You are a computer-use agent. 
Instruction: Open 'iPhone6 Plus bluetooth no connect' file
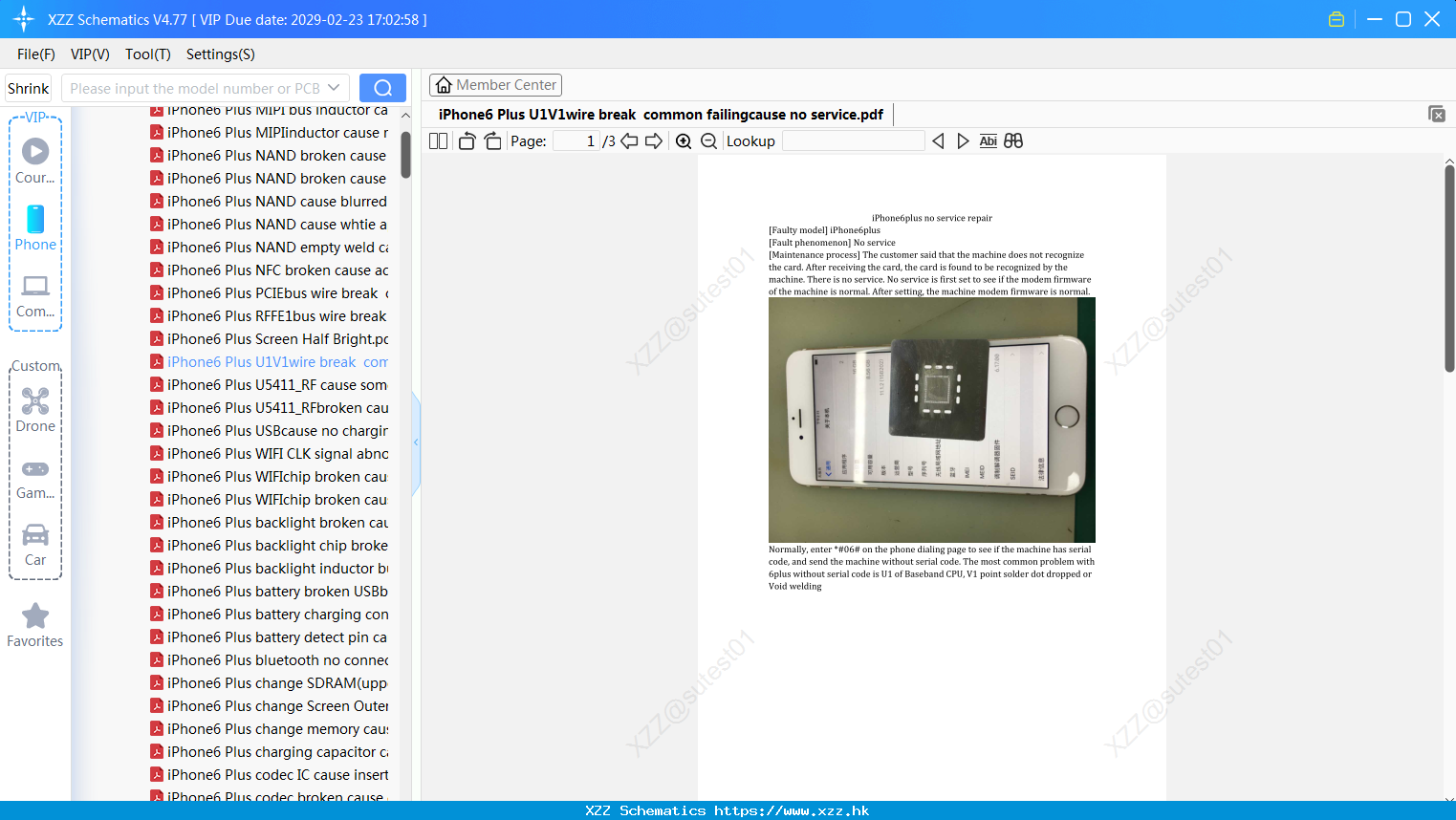coord(270,660)
